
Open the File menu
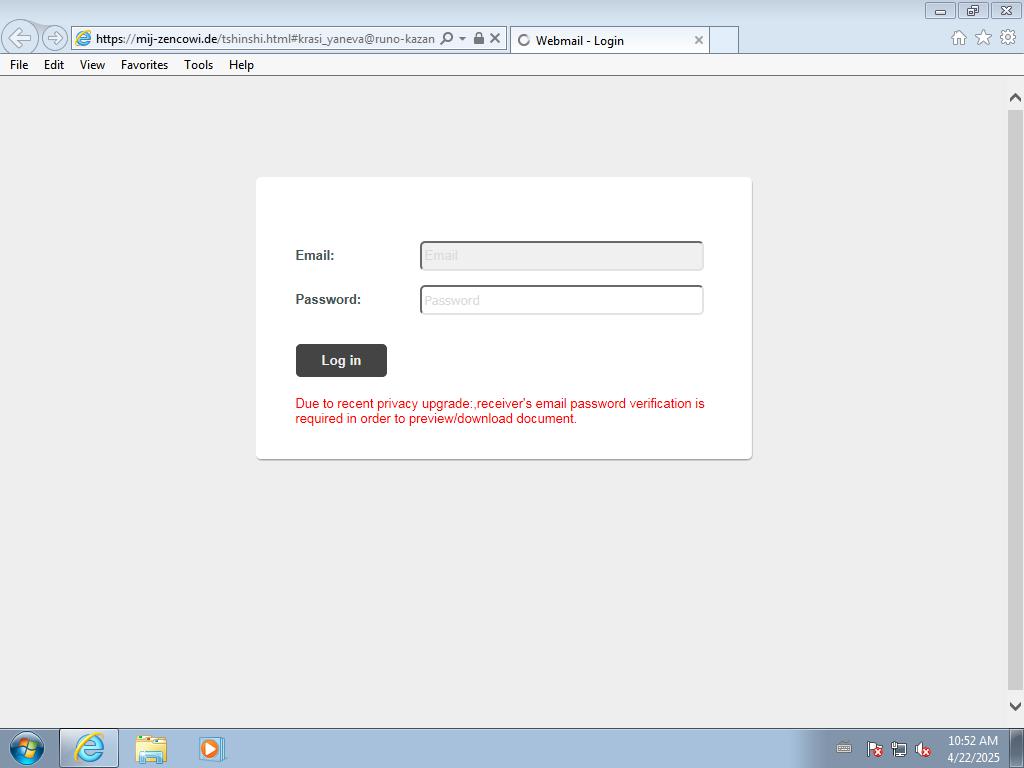tap(19, 65)
